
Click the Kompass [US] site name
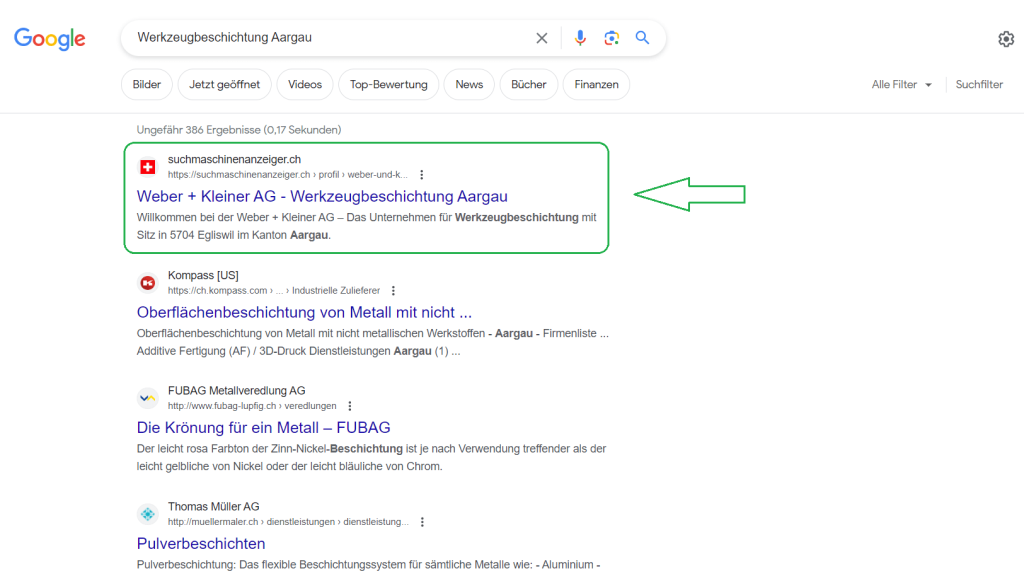[203, 275]
